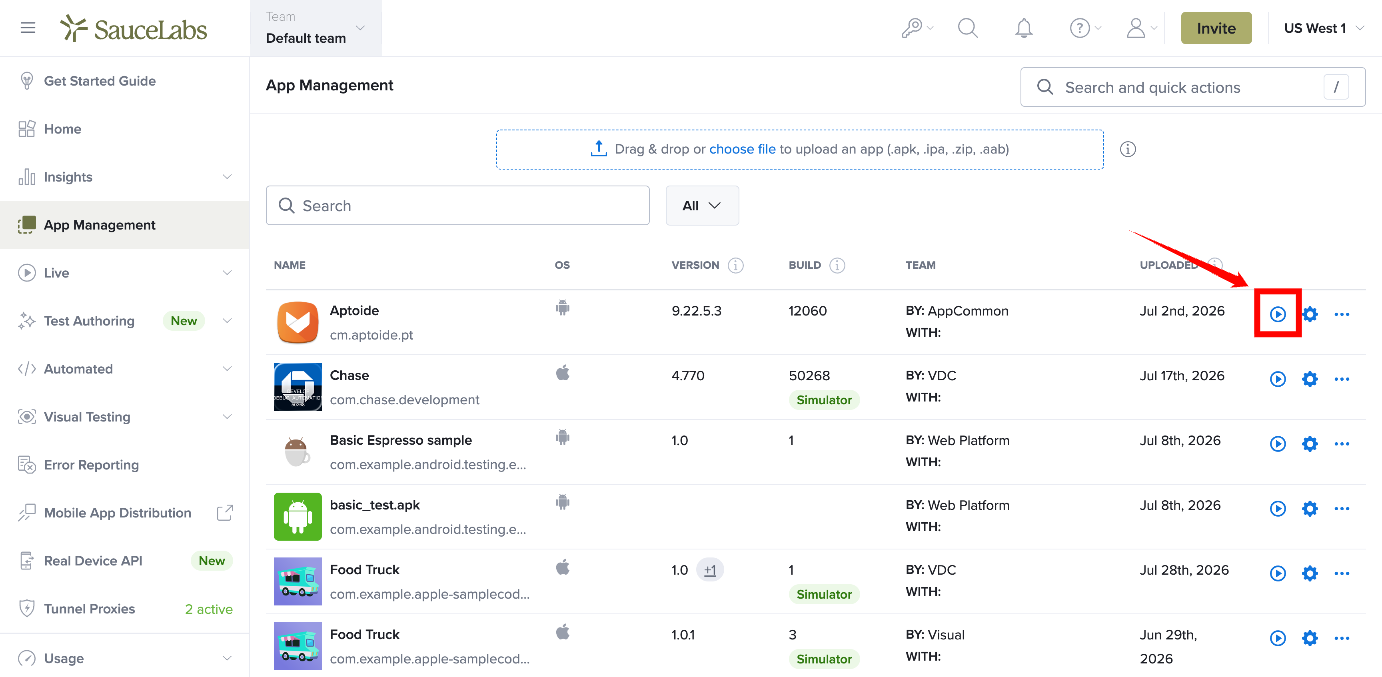Click the 2 active tunnels status

pyautogui.click(x=209, y=609)
